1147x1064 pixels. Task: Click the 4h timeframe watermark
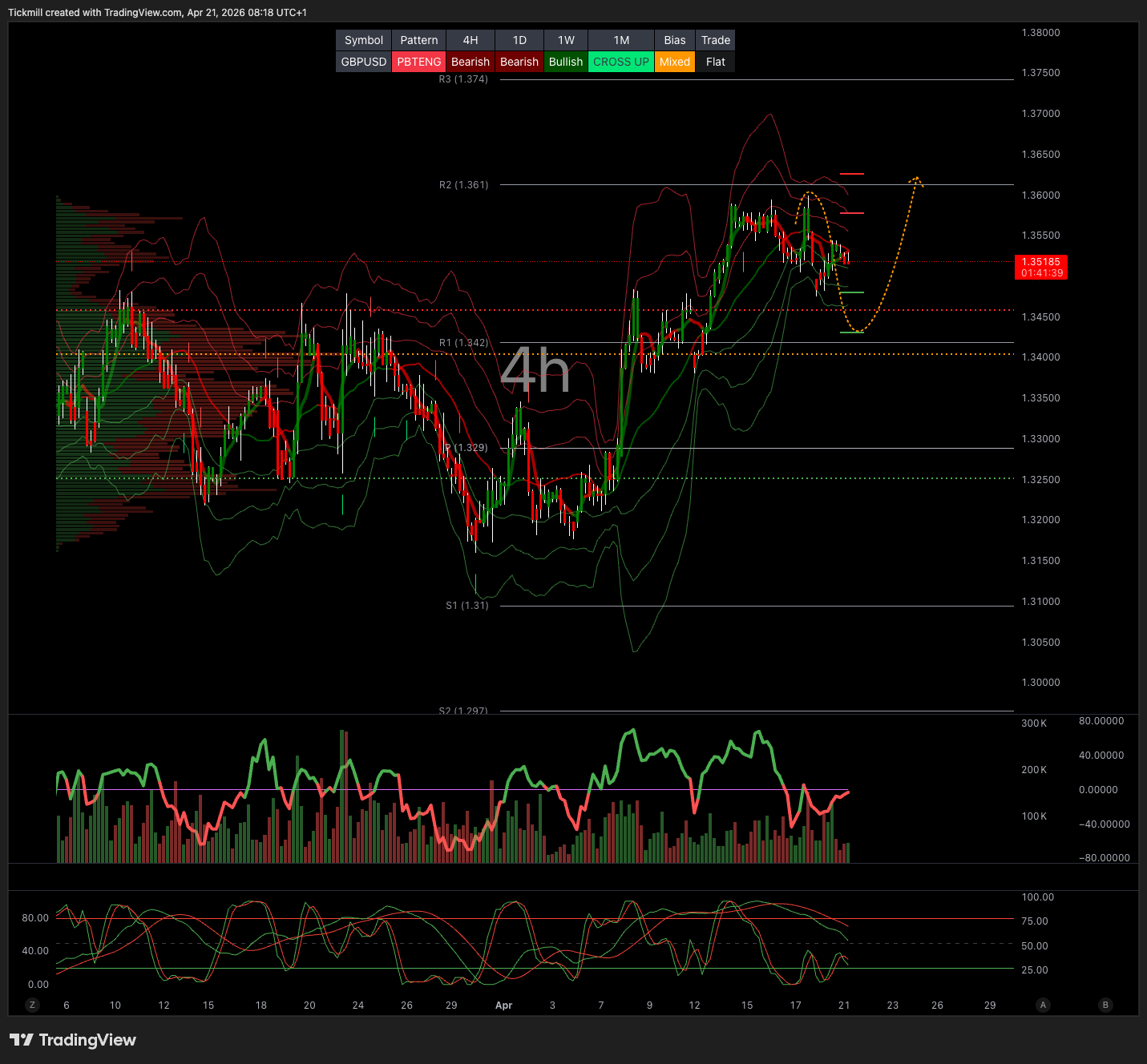tap(535, 371)
